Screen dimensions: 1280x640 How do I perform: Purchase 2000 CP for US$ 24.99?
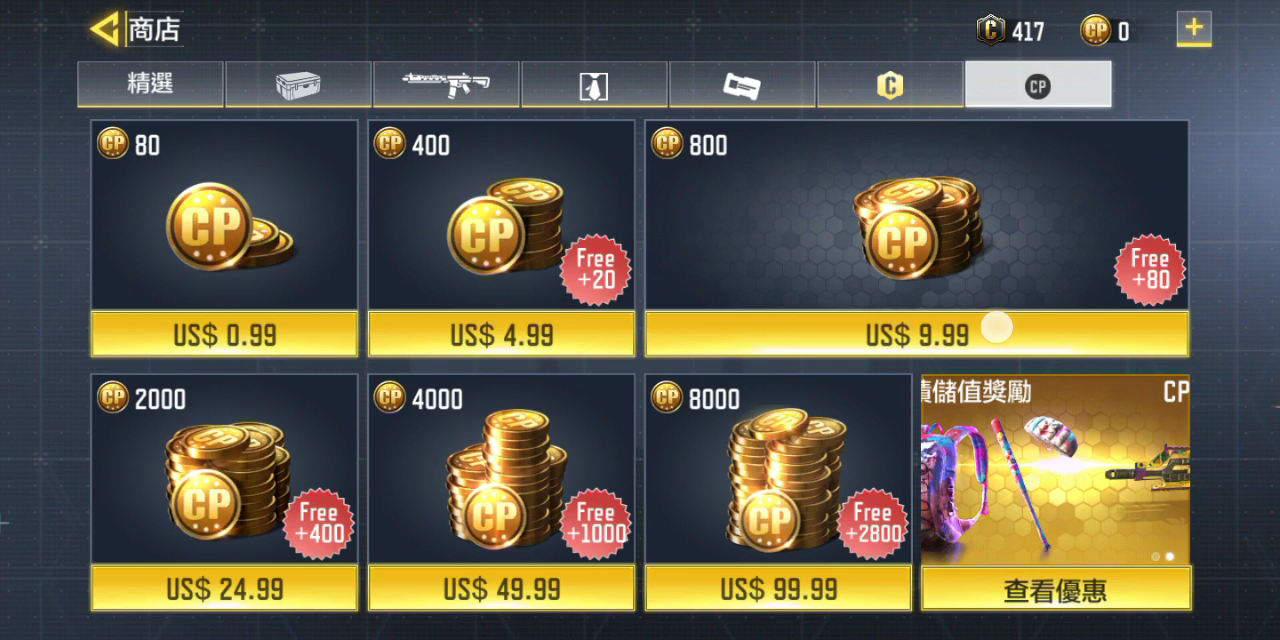[x=224, y=588]
